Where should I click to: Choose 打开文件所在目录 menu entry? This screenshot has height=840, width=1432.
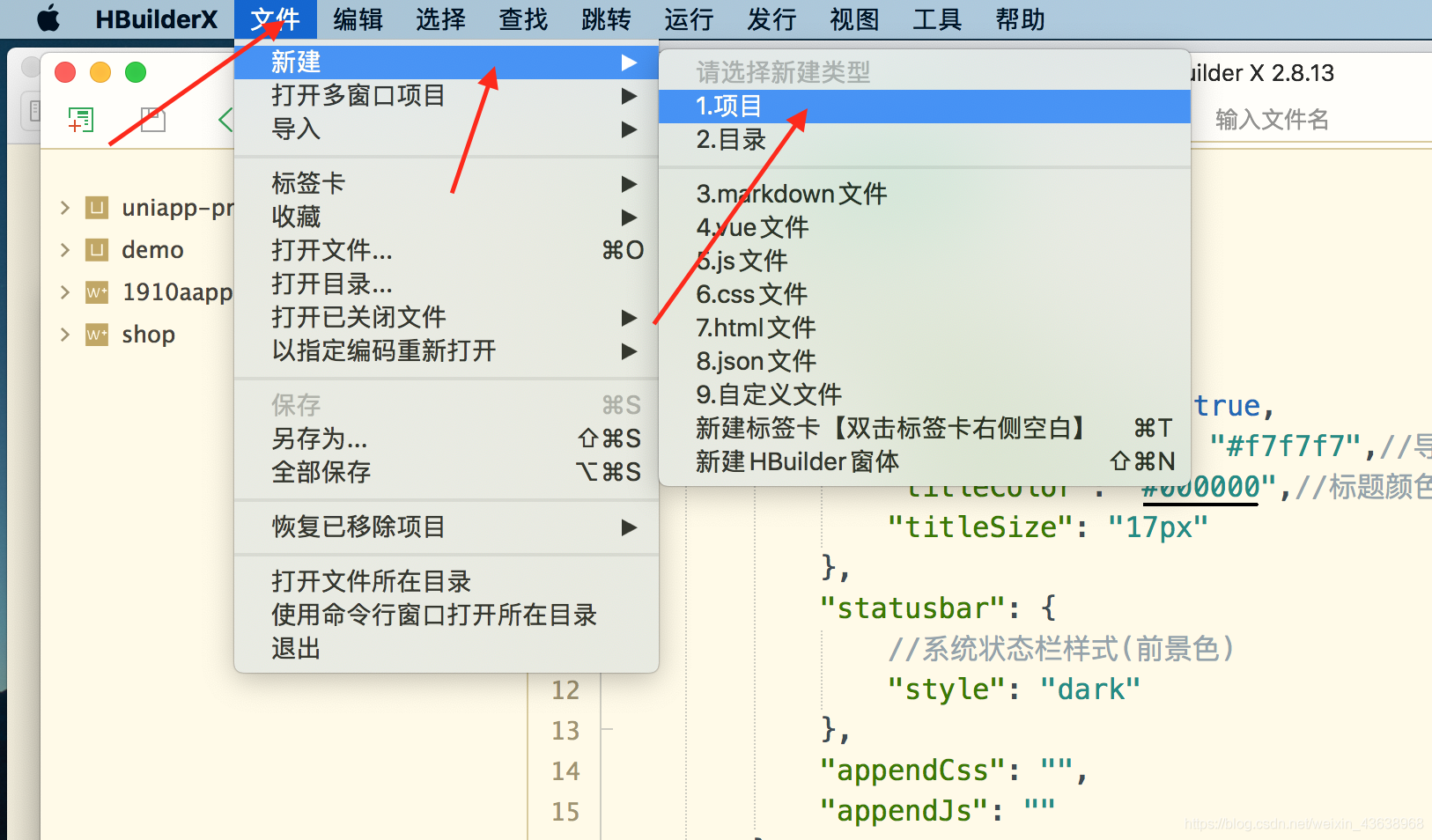point(447,581)
